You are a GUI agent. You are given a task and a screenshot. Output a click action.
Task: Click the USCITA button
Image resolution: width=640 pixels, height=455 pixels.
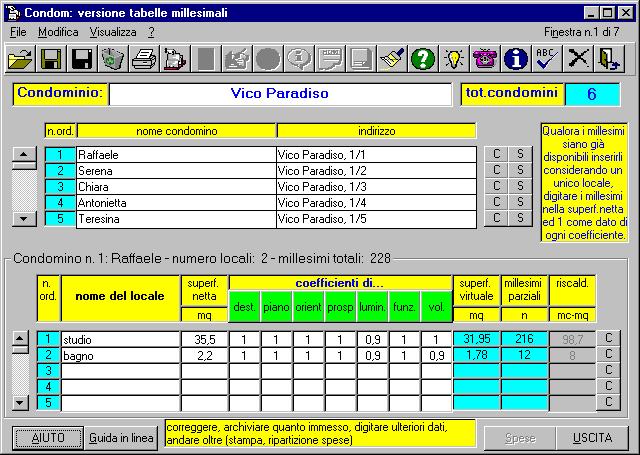(x=592, y=438)
